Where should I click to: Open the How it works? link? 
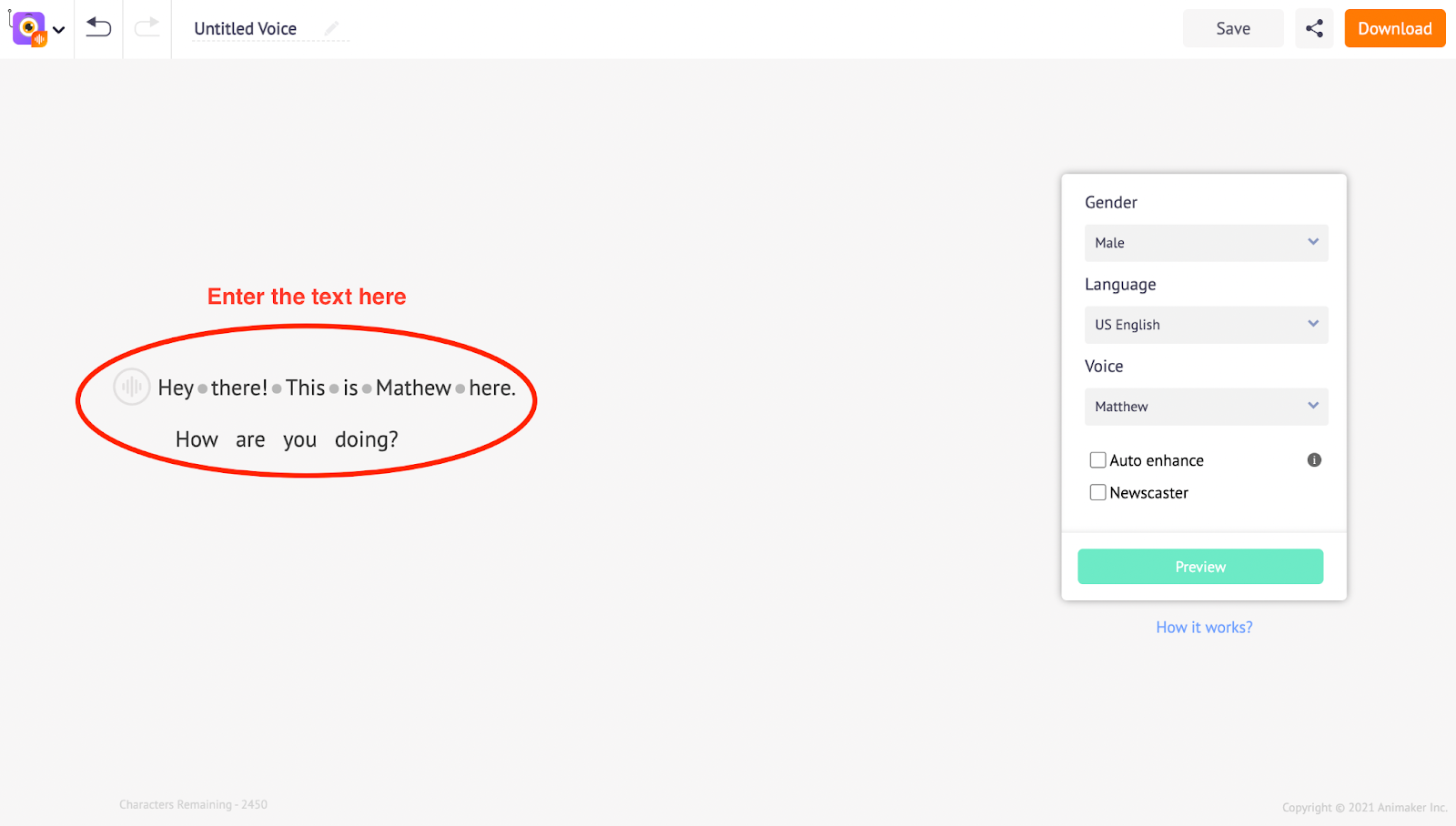coord(1204,628)
